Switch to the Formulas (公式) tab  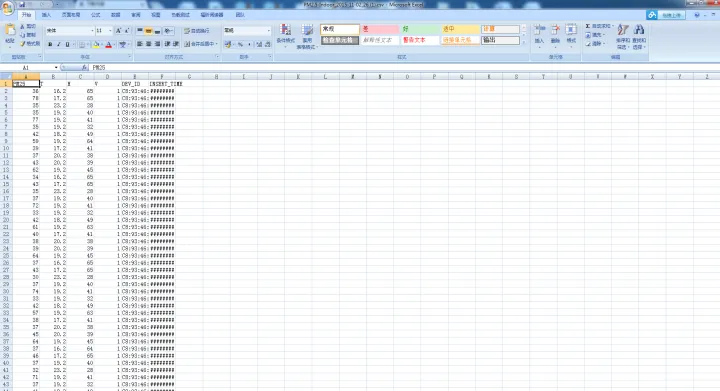pyautogui.click(x=96, y=15)
